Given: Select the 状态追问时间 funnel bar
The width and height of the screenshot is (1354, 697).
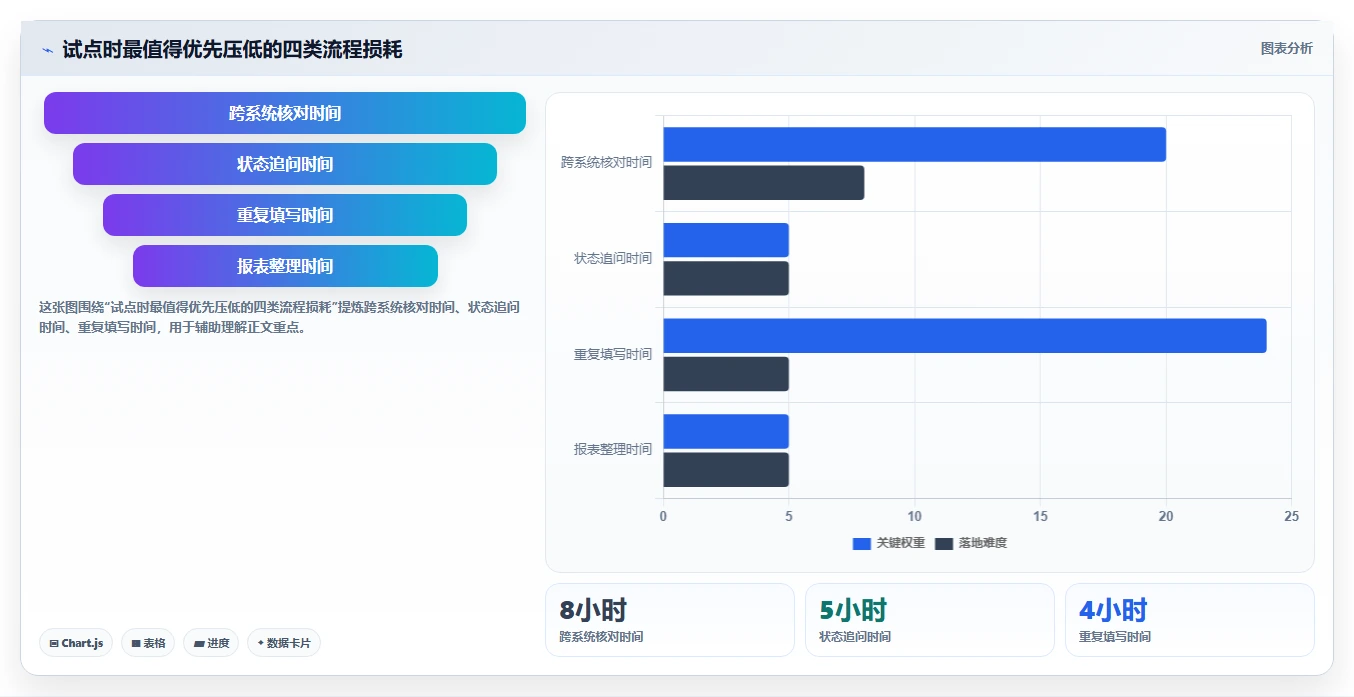Looking at the screenshot, I should point(285,164).
